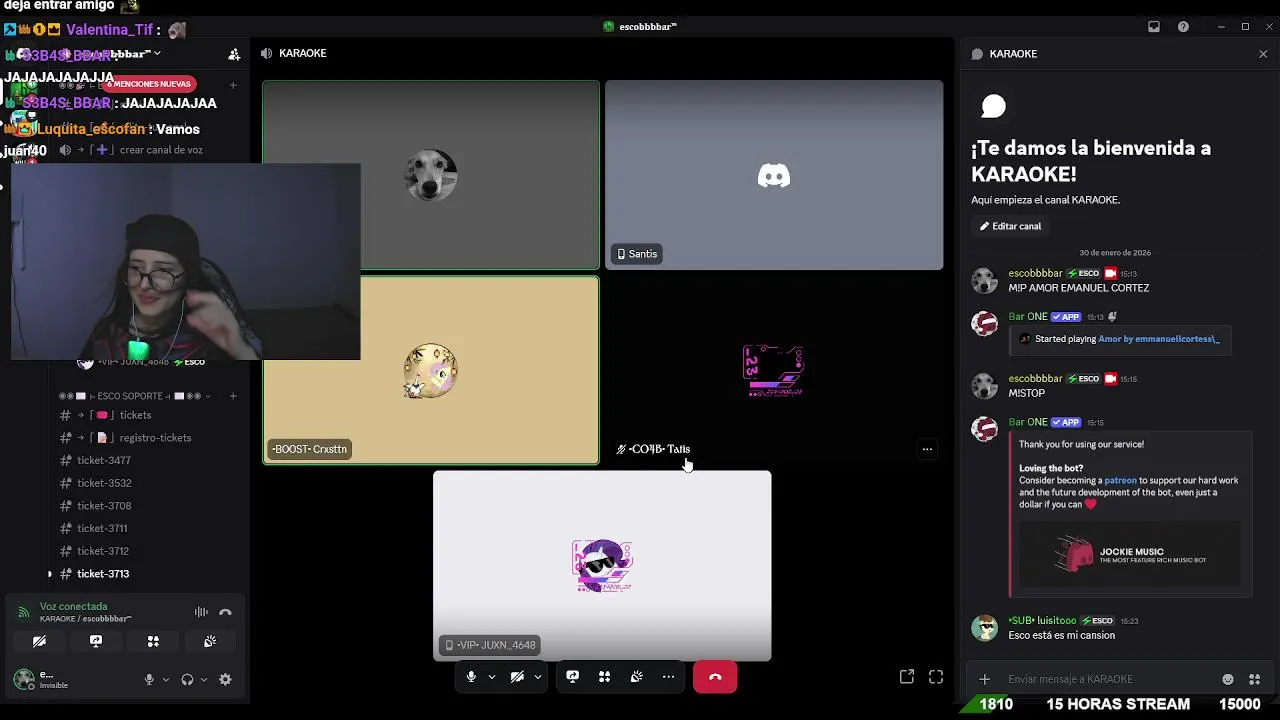Open noise suppression next to Voz conectada
Screen dimensions: 1280x720
tap(201, 612)
